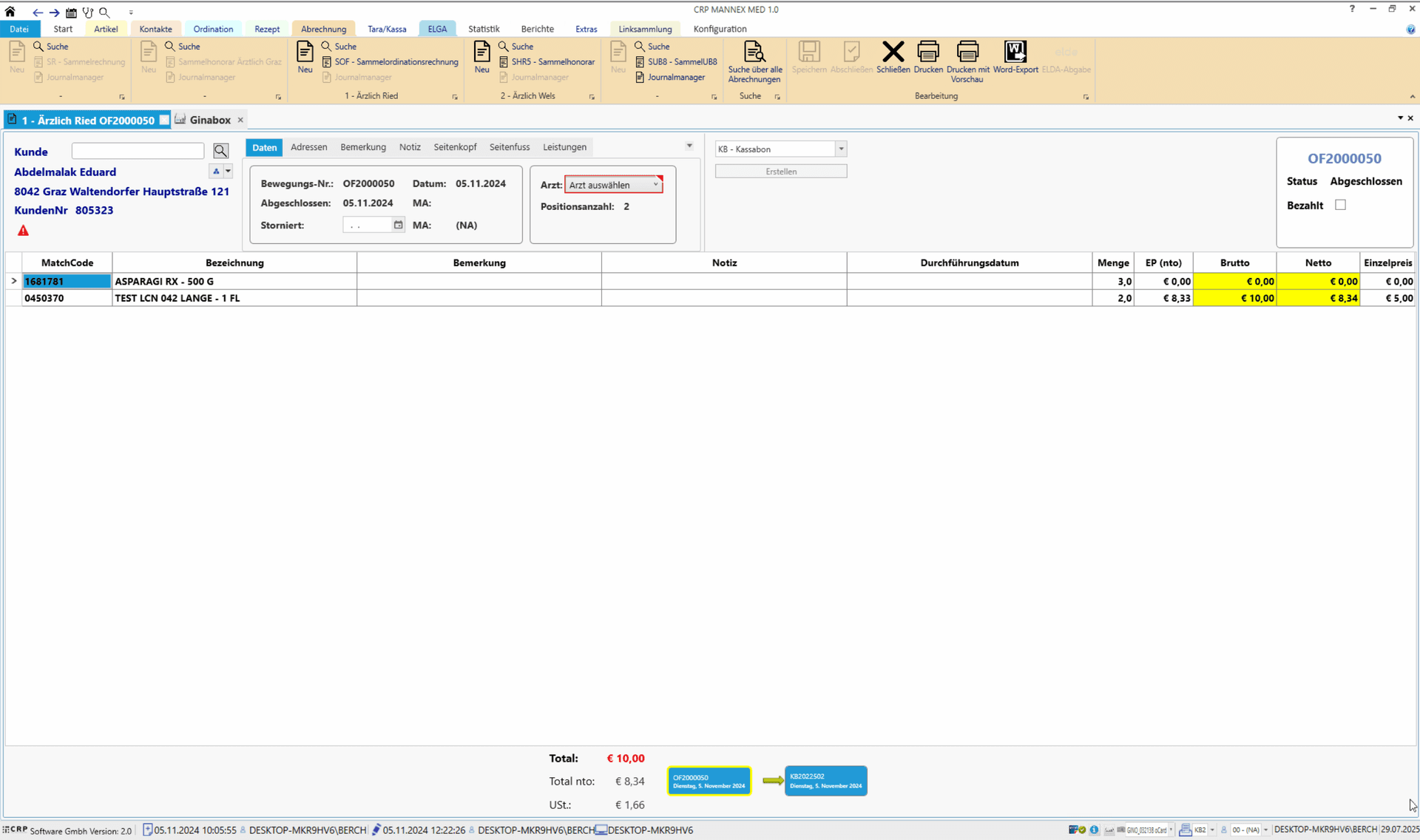The image size is (1420, 840).
Task: Switch to the Tara/Kassa ribbon tab
Action: [387, 29]
